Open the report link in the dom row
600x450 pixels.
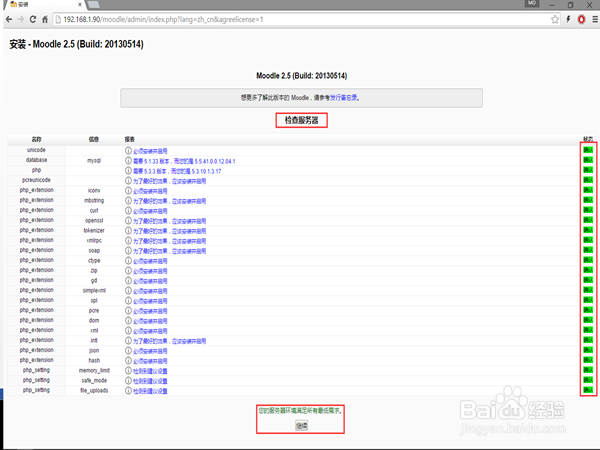[x=150, y=321]
